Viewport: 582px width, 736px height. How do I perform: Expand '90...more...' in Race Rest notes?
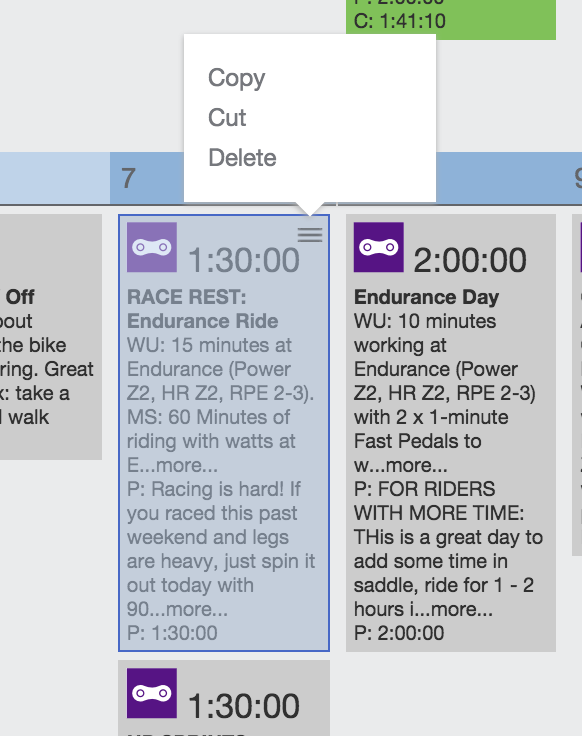177,609
